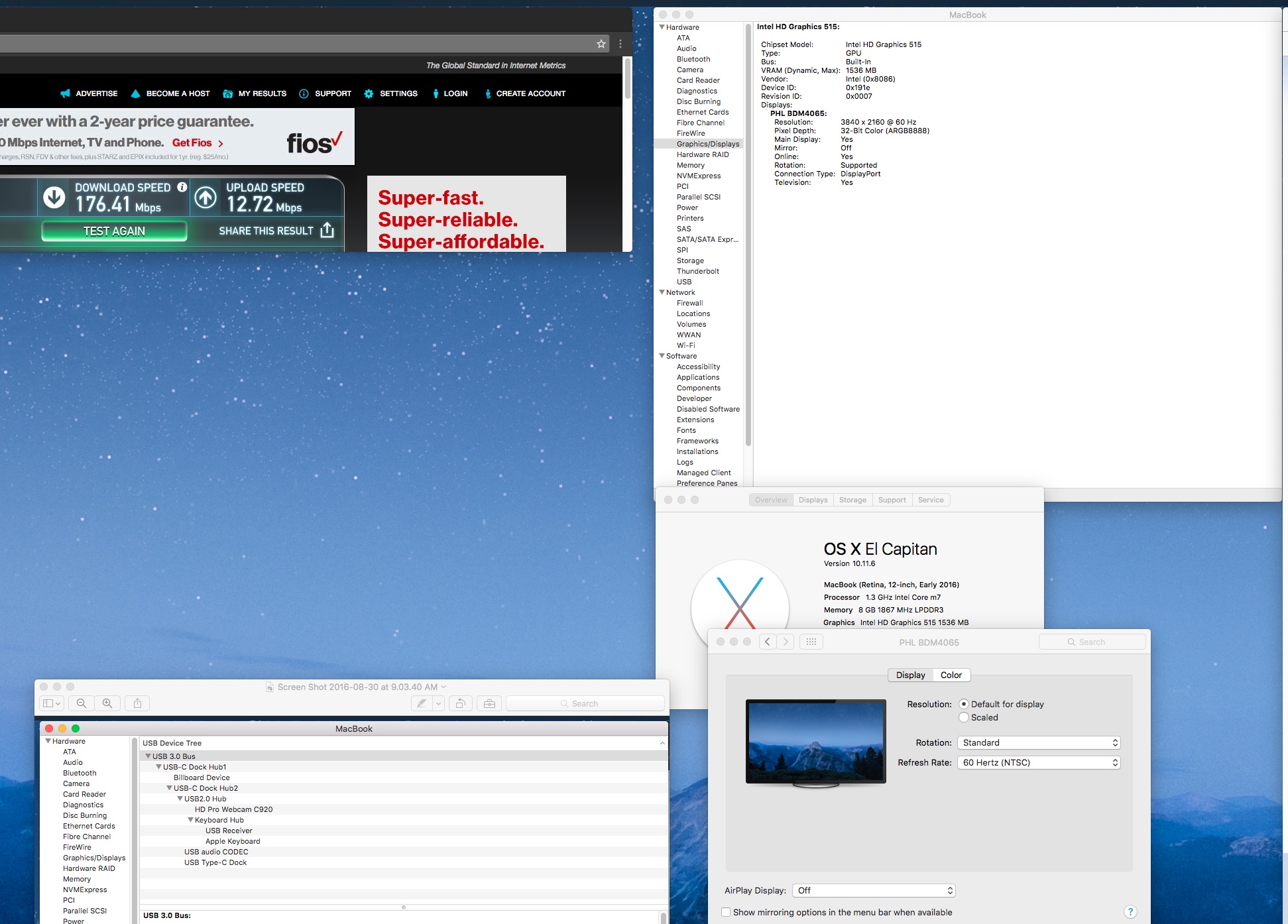Open the Rotation dropdown
This screenshot has width=1288, height=924.
click(1039, 742)
